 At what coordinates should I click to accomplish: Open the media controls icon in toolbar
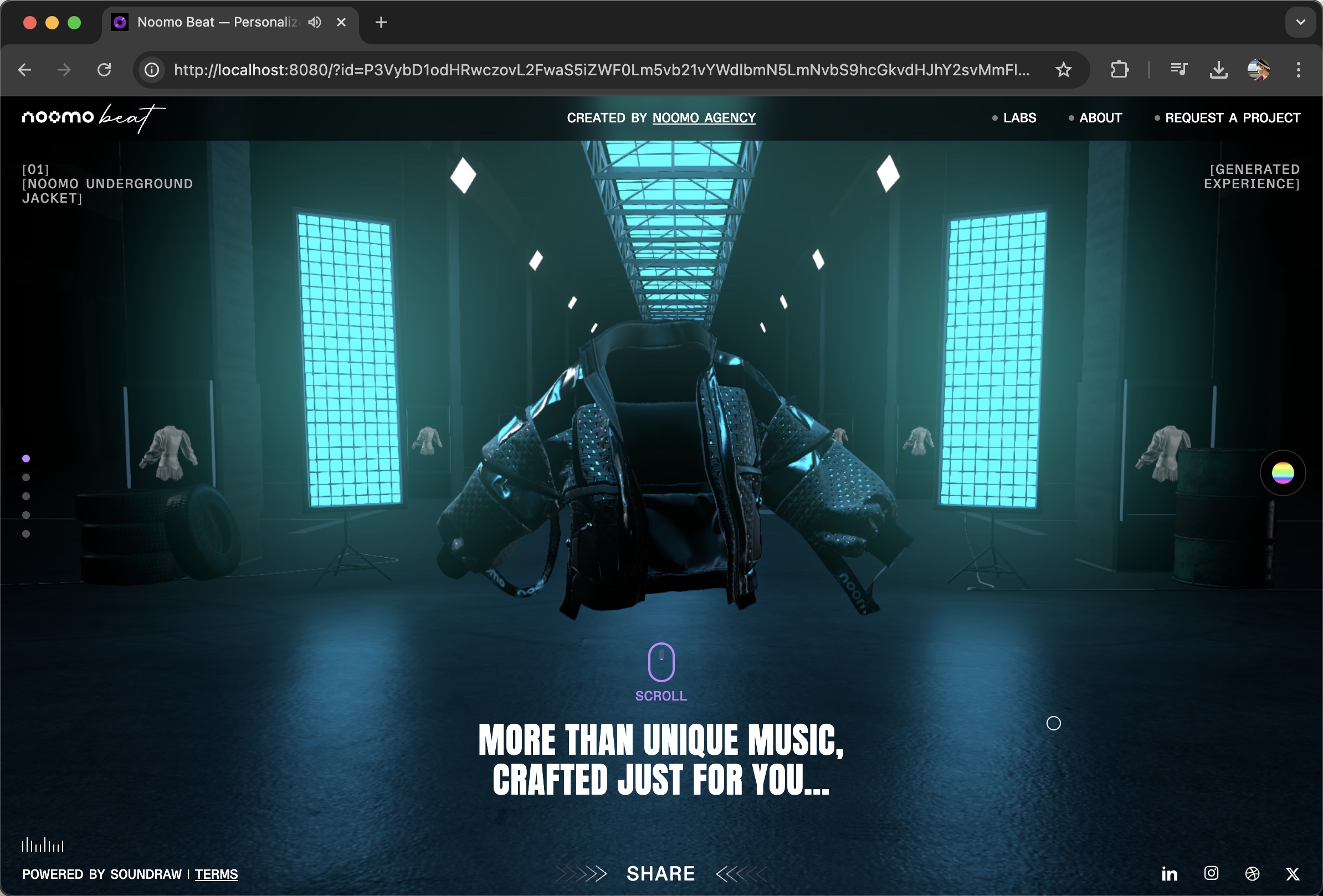click(x=1178, y=69)
